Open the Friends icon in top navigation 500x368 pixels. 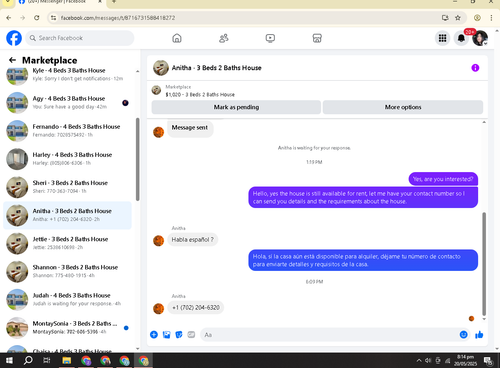(x=224, y=38)
